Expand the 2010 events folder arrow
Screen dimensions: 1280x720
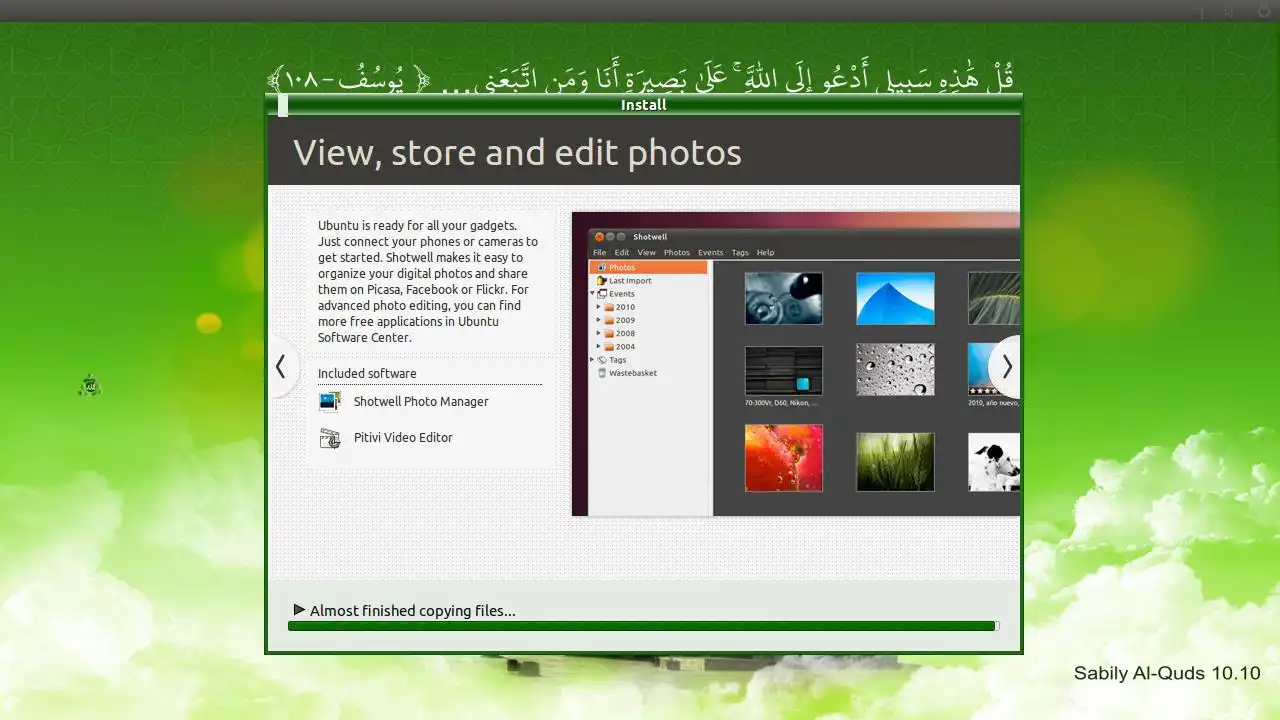599,307
